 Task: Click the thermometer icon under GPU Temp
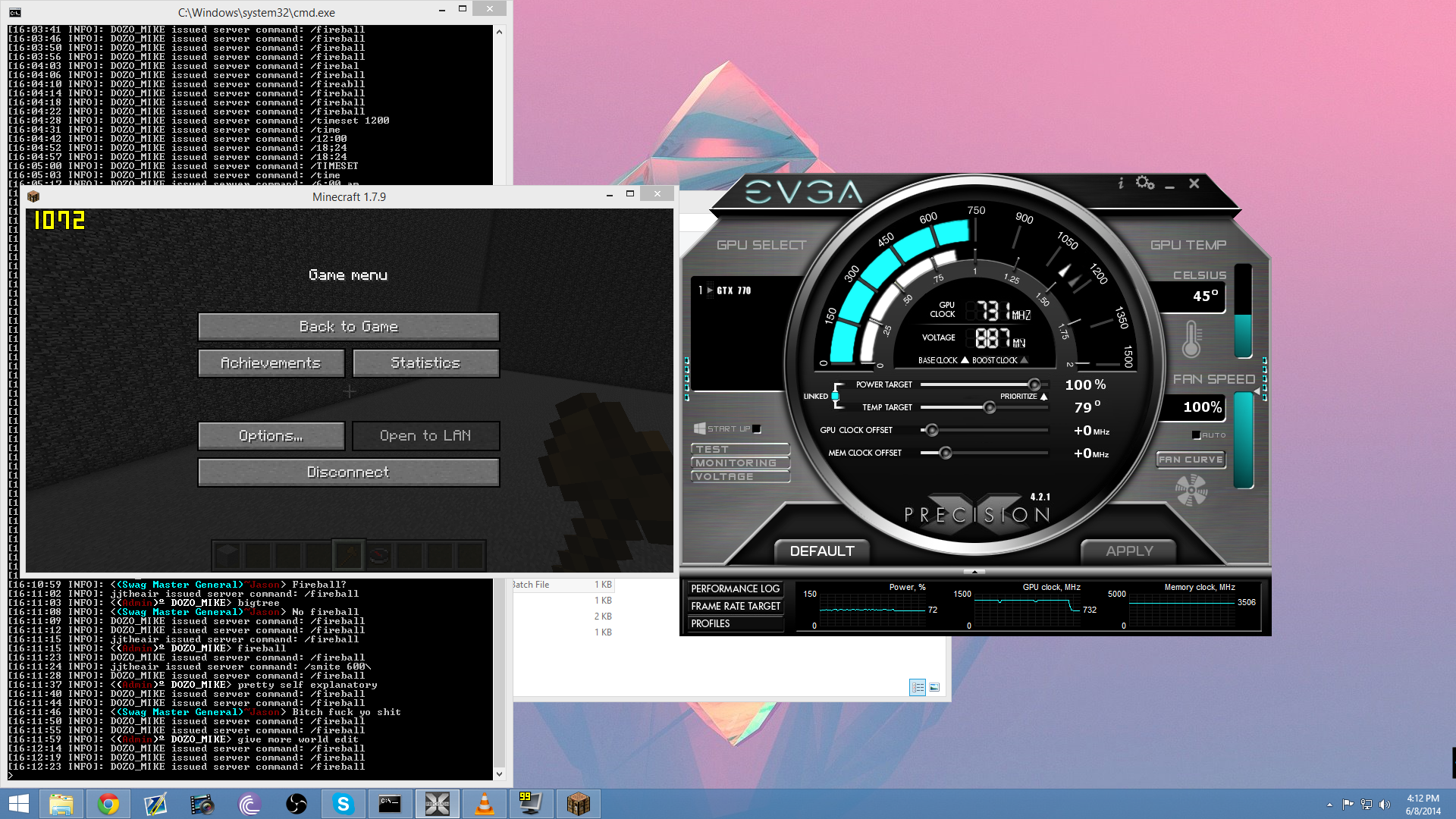[1191, 339]
